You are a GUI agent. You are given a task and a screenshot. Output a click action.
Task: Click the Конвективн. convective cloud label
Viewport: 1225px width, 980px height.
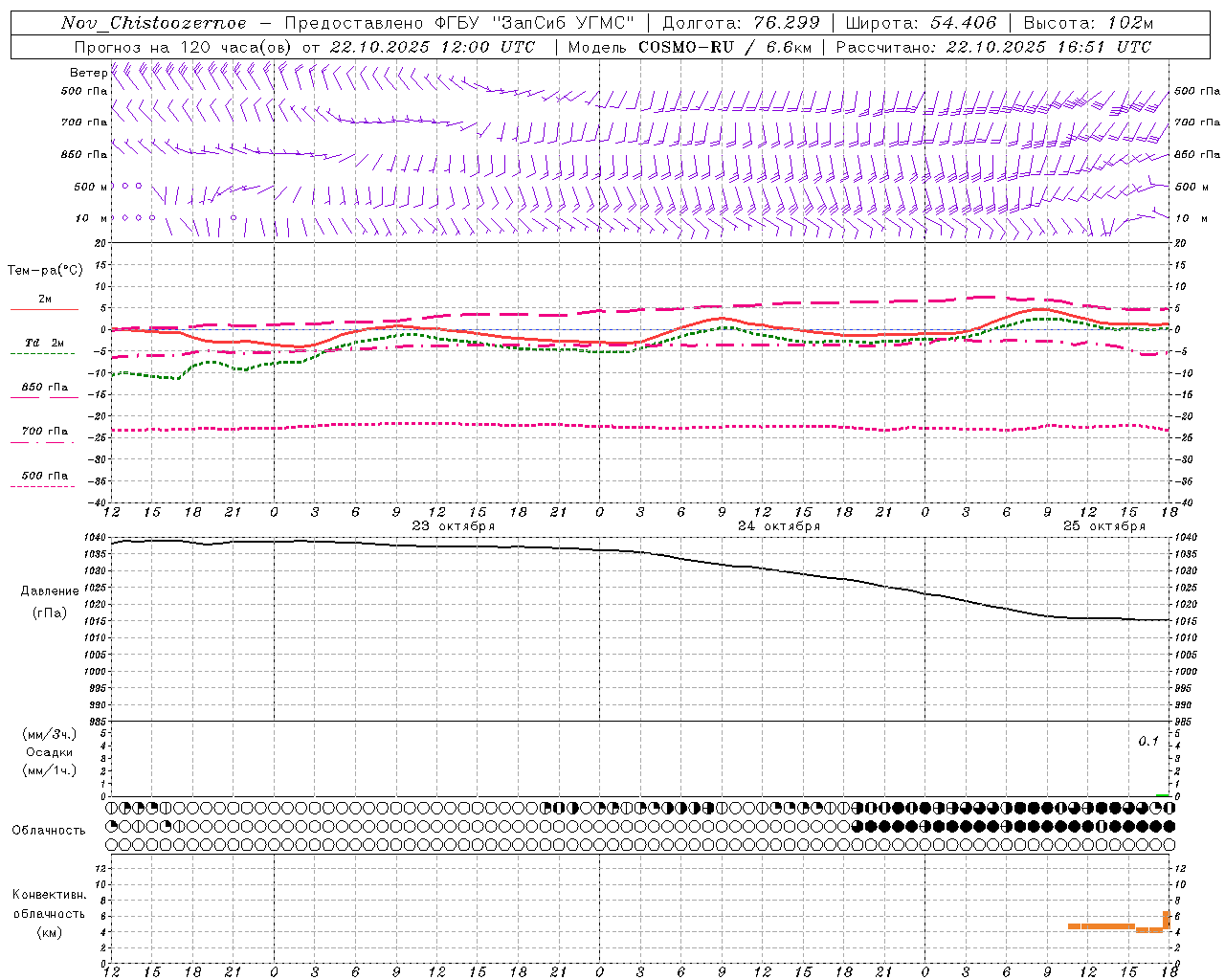(50, 895)
